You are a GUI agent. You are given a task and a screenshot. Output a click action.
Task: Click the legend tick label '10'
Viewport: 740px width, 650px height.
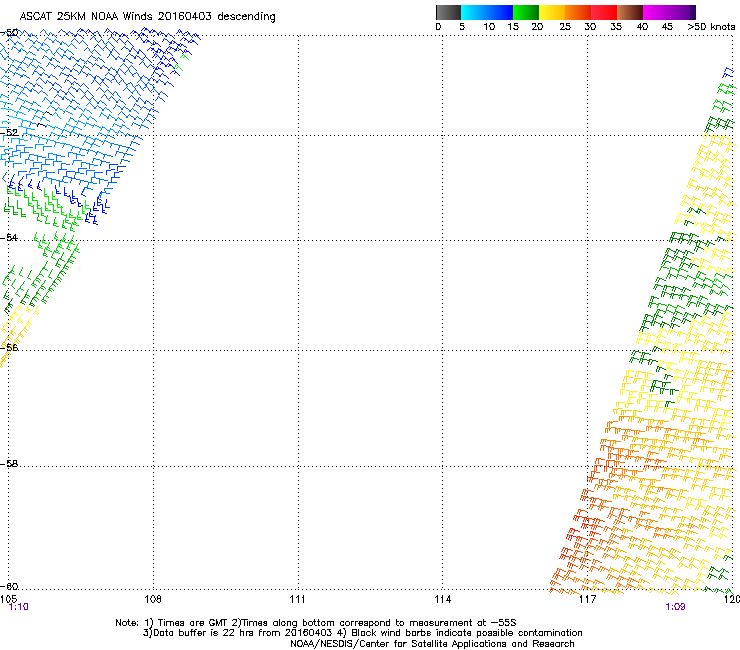[489, 27]
